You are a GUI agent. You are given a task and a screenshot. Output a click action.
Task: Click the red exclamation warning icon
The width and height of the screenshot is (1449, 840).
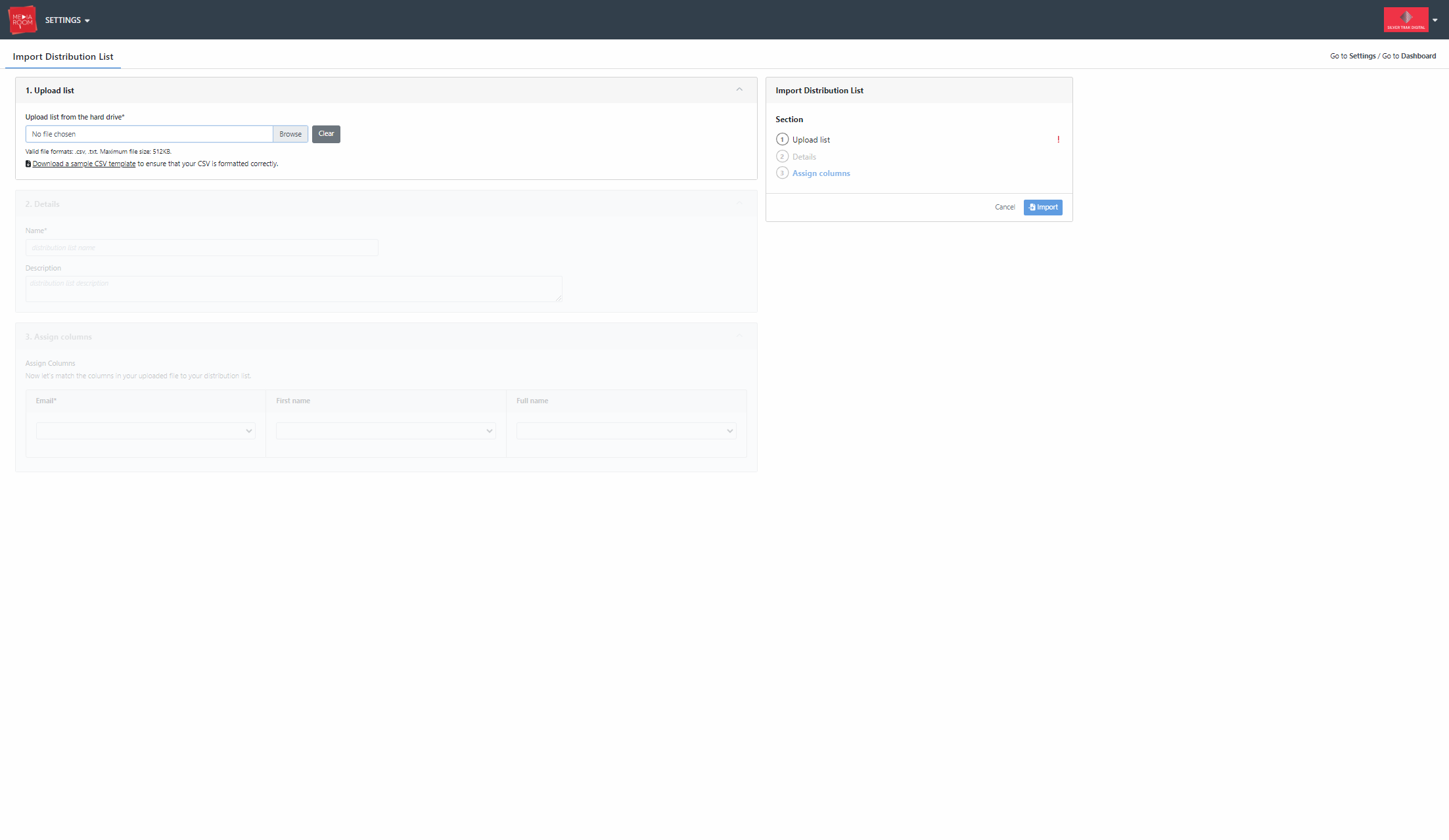click(1058, 139)
